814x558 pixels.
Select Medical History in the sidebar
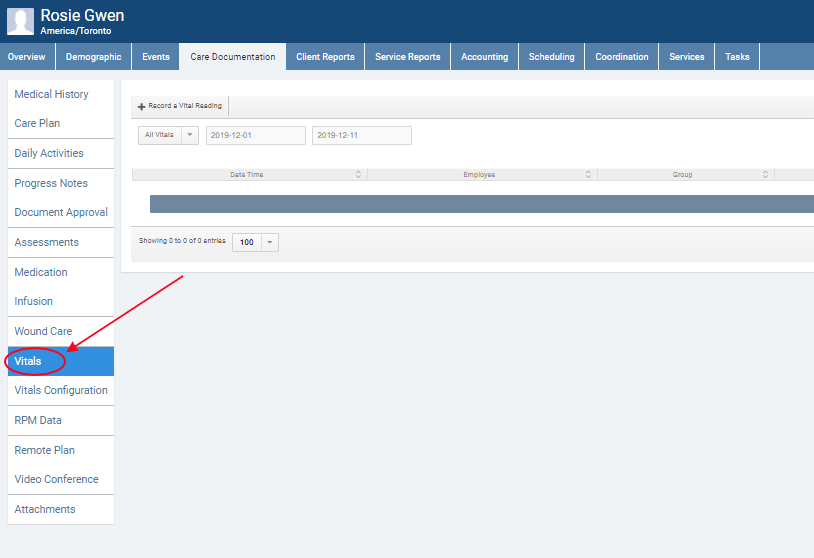51,94
